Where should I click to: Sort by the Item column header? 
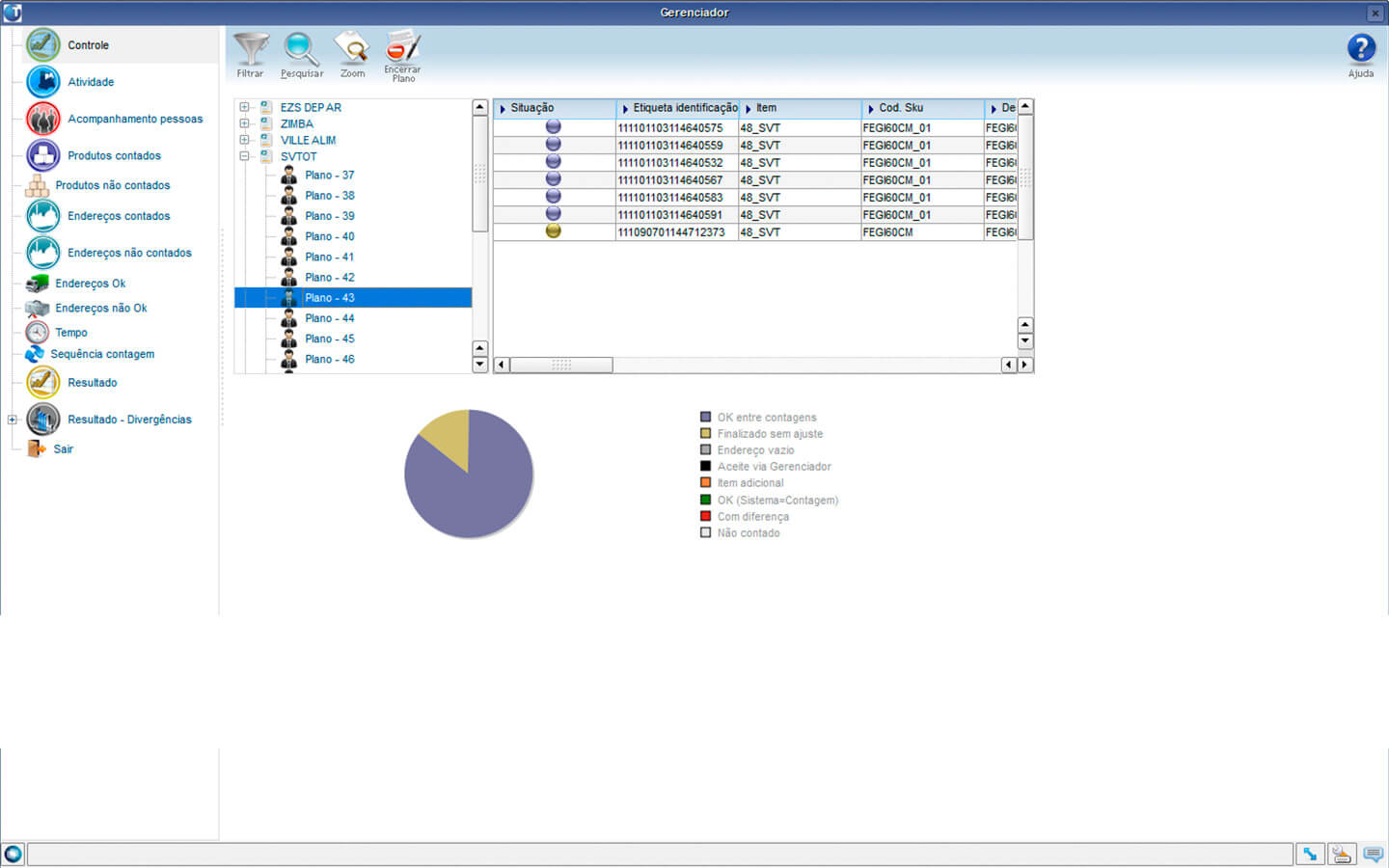coord(800,108)
